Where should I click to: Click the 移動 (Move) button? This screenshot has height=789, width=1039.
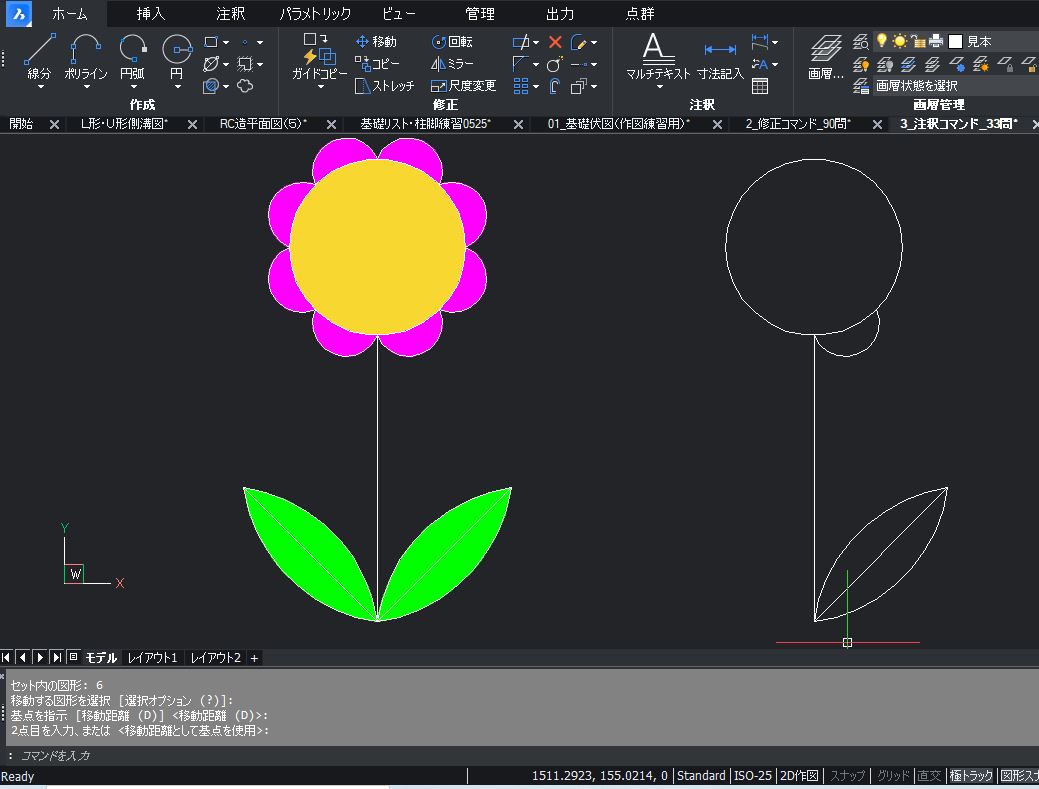[376, 42]
